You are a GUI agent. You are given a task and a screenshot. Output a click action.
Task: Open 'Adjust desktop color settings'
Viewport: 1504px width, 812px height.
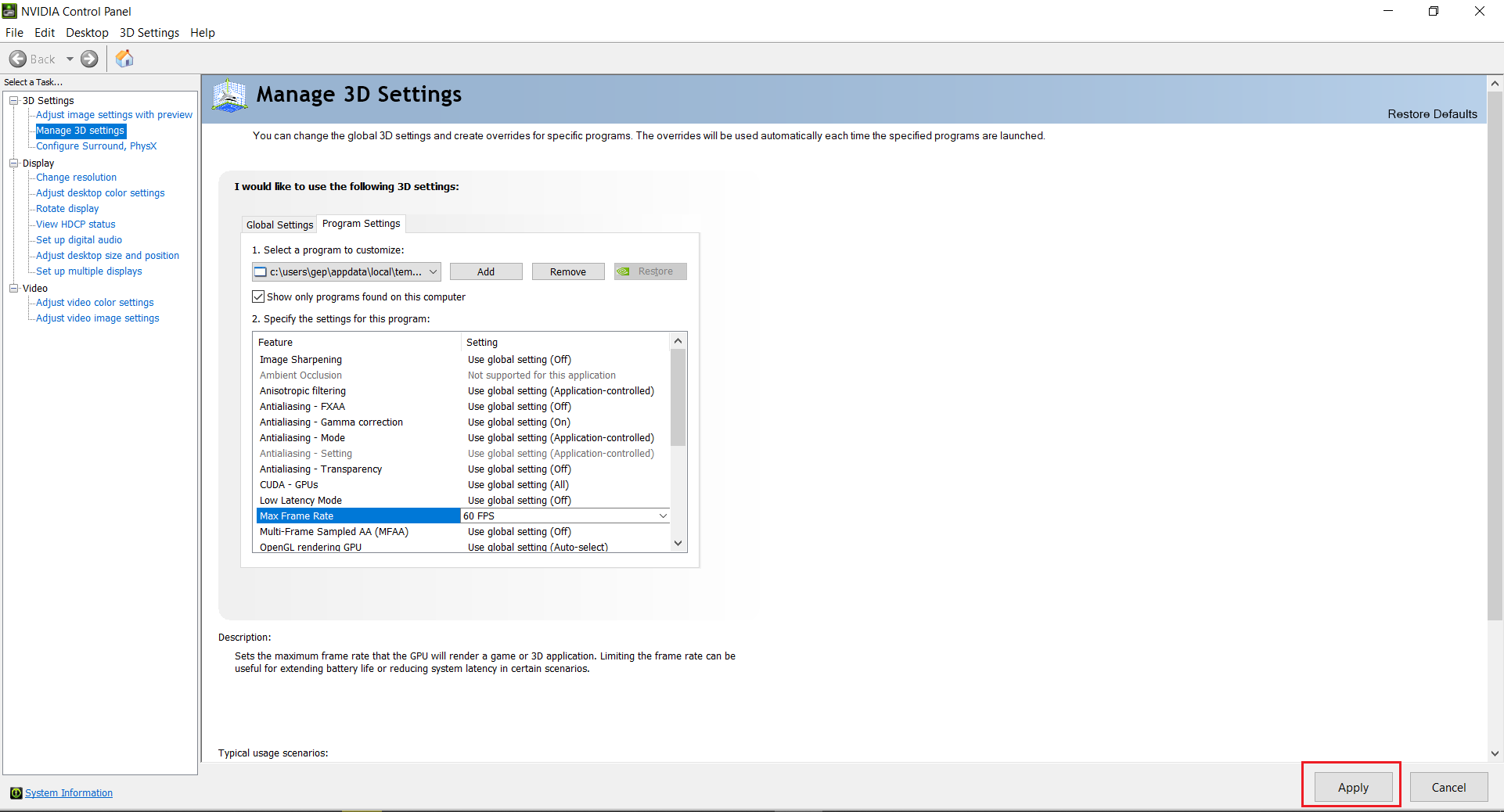[100, 193]
